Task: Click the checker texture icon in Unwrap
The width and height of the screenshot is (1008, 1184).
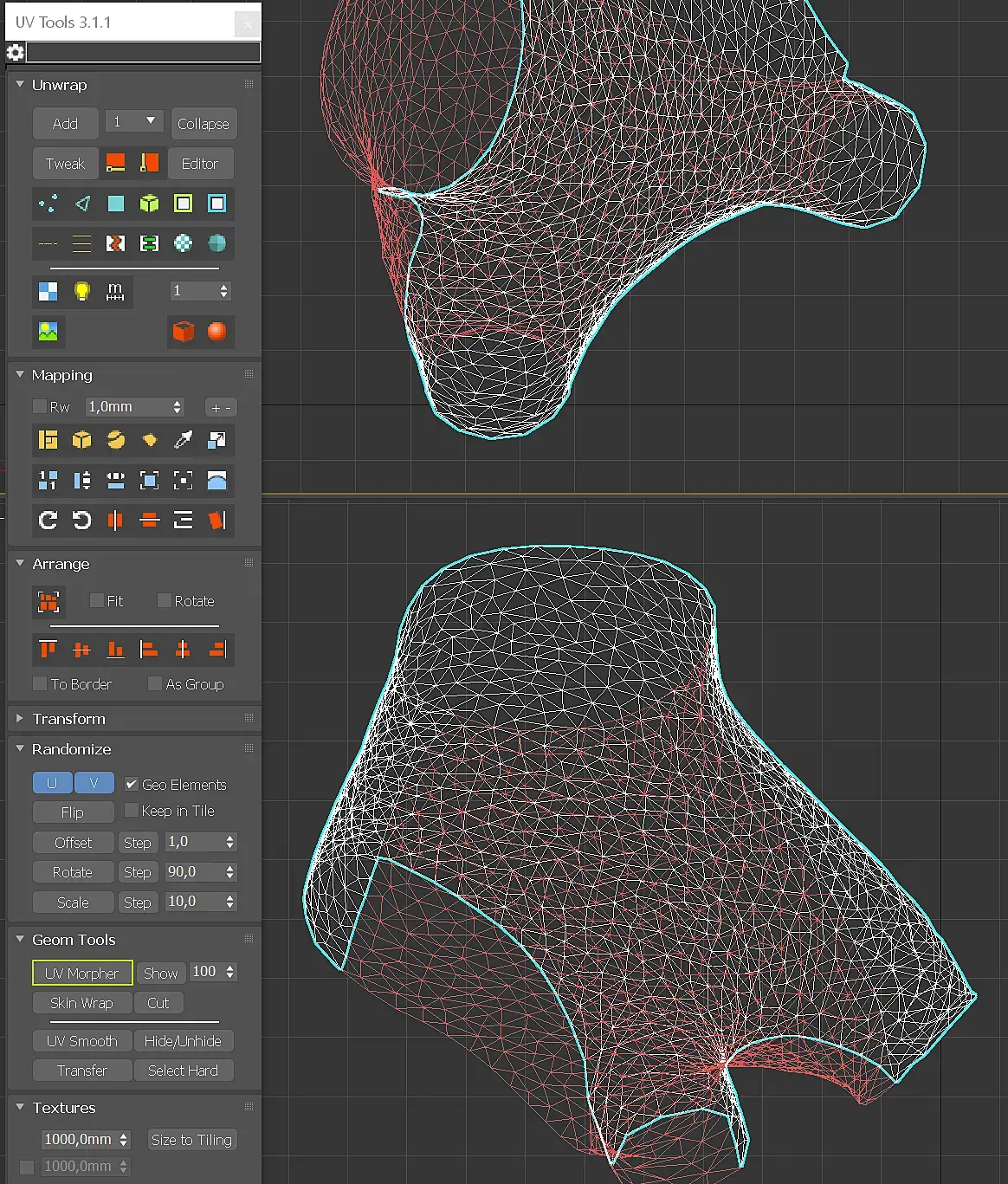Action: point(48,291)
